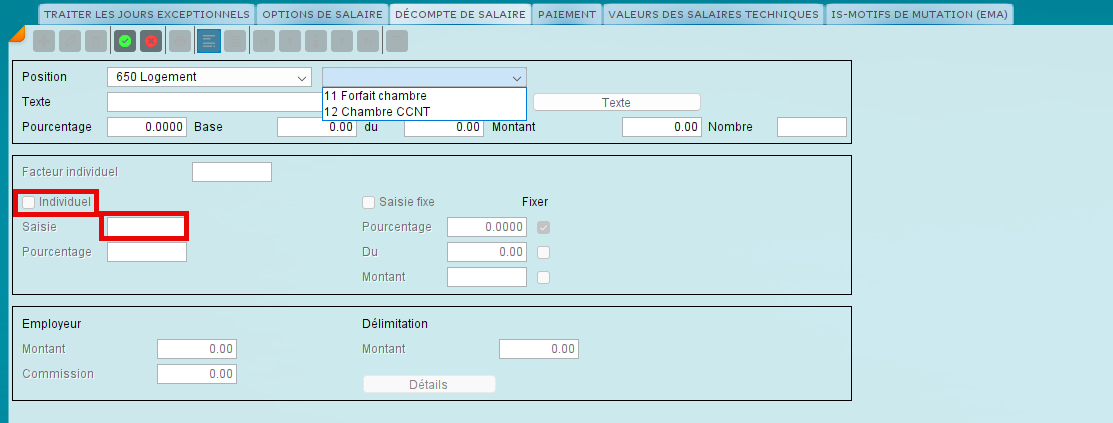
Task: Go to next record arrow icon
Action: pos(341,41)
